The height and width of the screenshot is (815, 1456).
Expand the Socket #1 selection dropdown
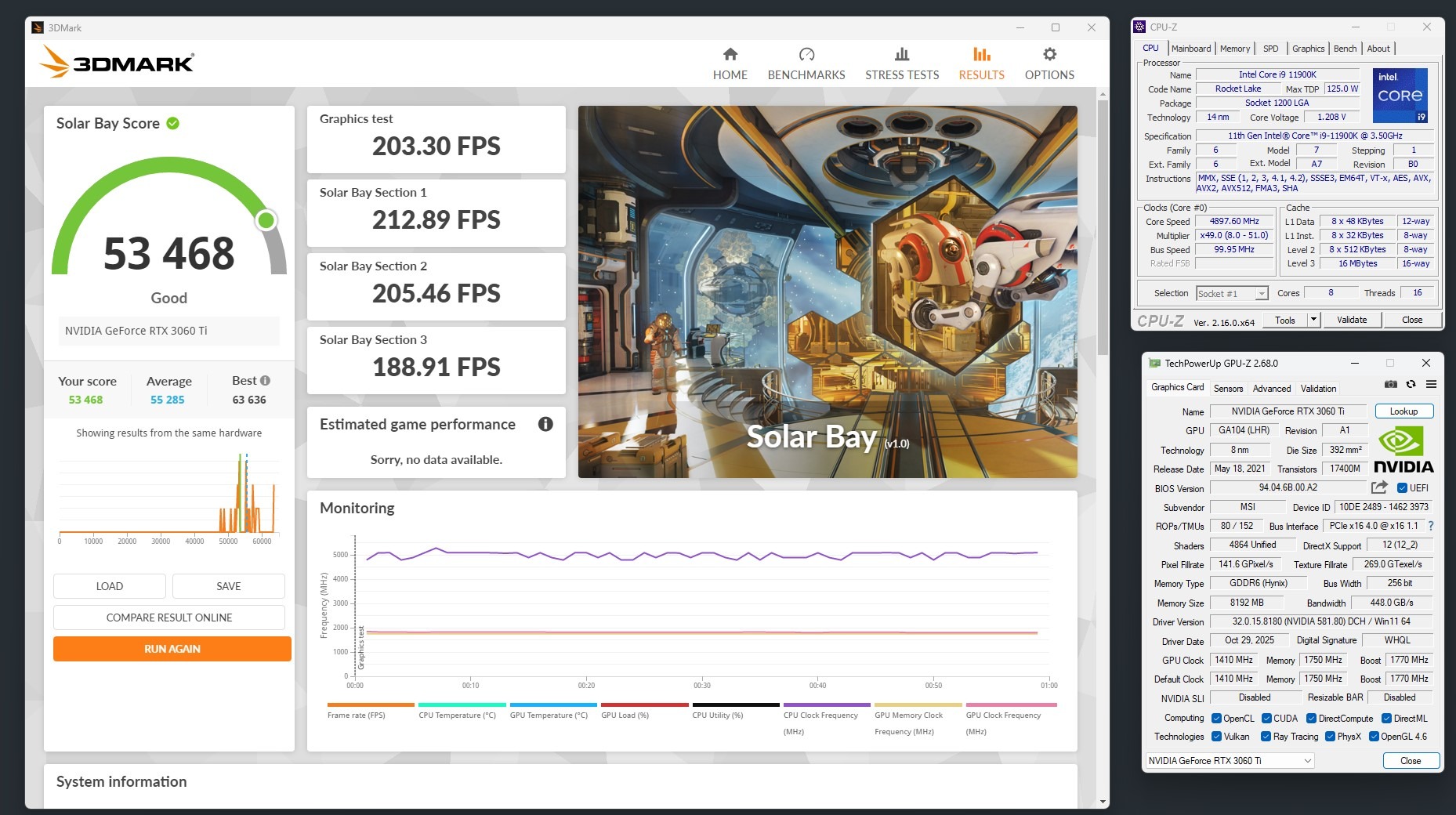pos(1232,293)
